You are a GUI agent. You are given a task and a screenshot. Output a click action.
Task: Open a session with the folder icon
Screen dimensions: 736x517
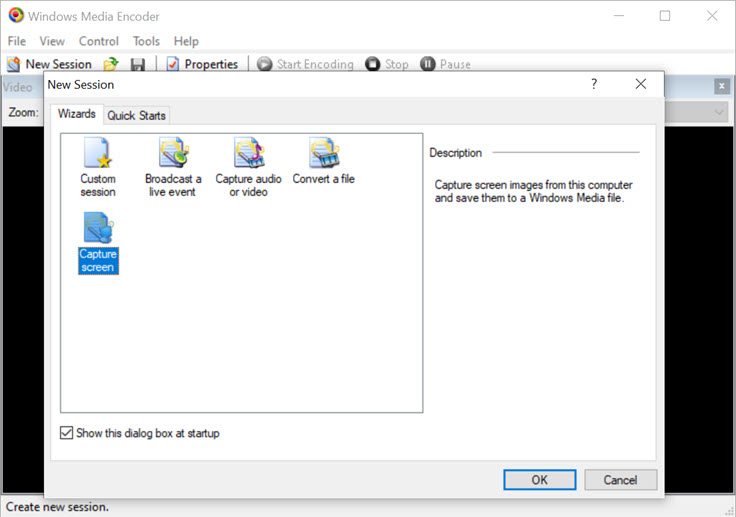tap(111, 64)
